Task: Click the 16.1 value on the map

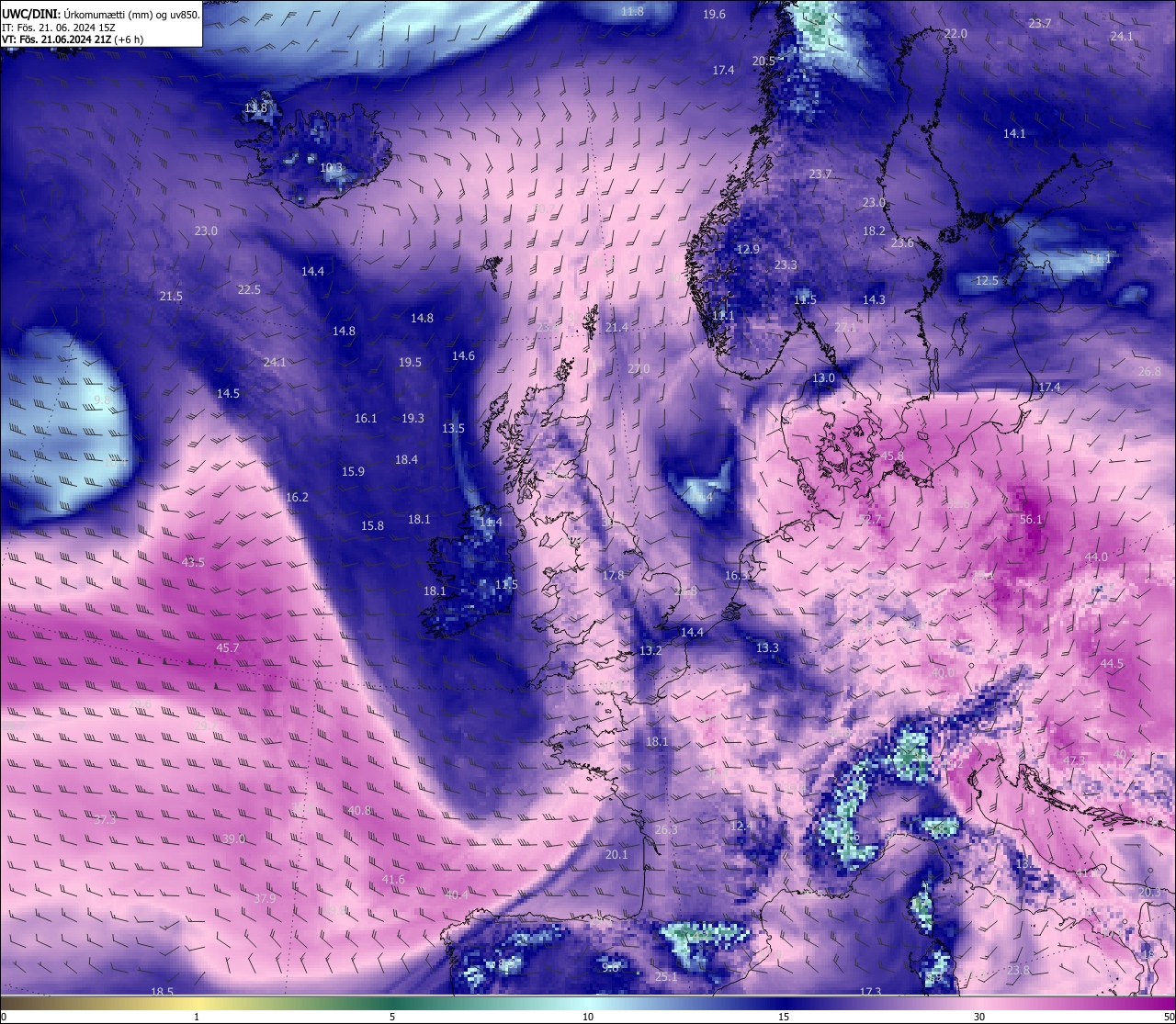Action: click(366, 419)
